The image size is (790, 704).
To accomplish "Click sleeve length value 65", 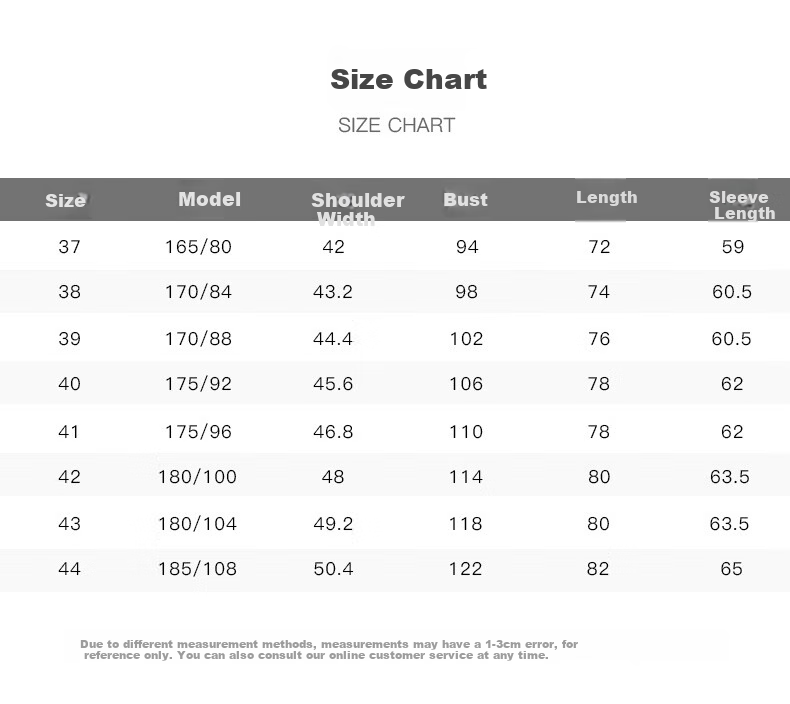I will 731,569.
